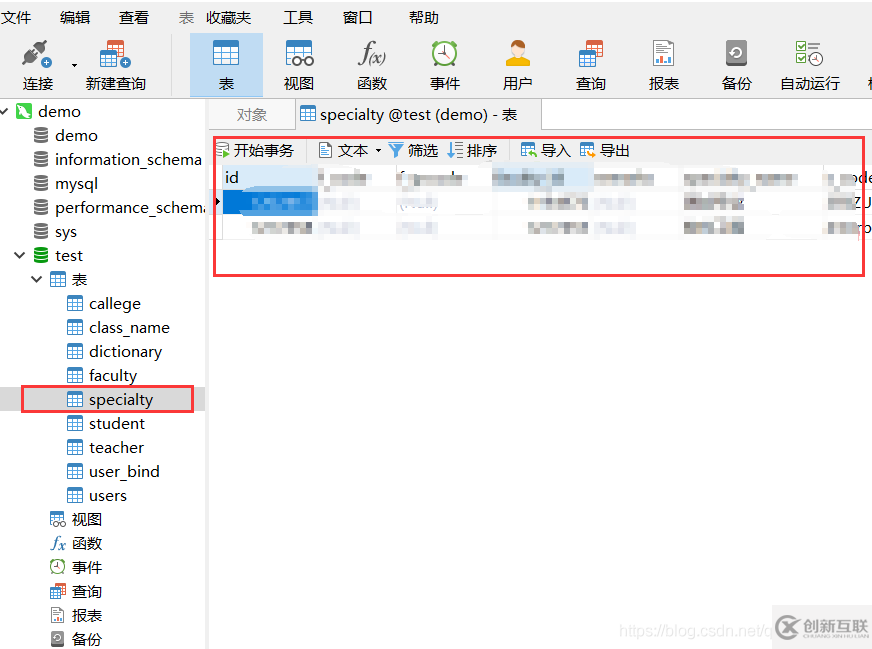
Task: Open the Report (报表) toolbar icon
Action: [x=663, y=54]
